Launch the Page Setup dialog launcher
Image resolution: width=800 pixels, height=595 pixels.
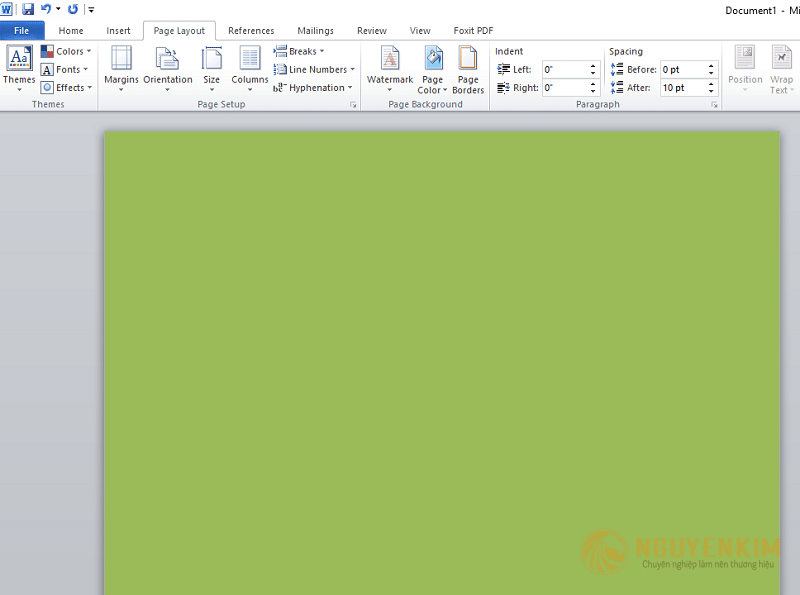(352, 104)
